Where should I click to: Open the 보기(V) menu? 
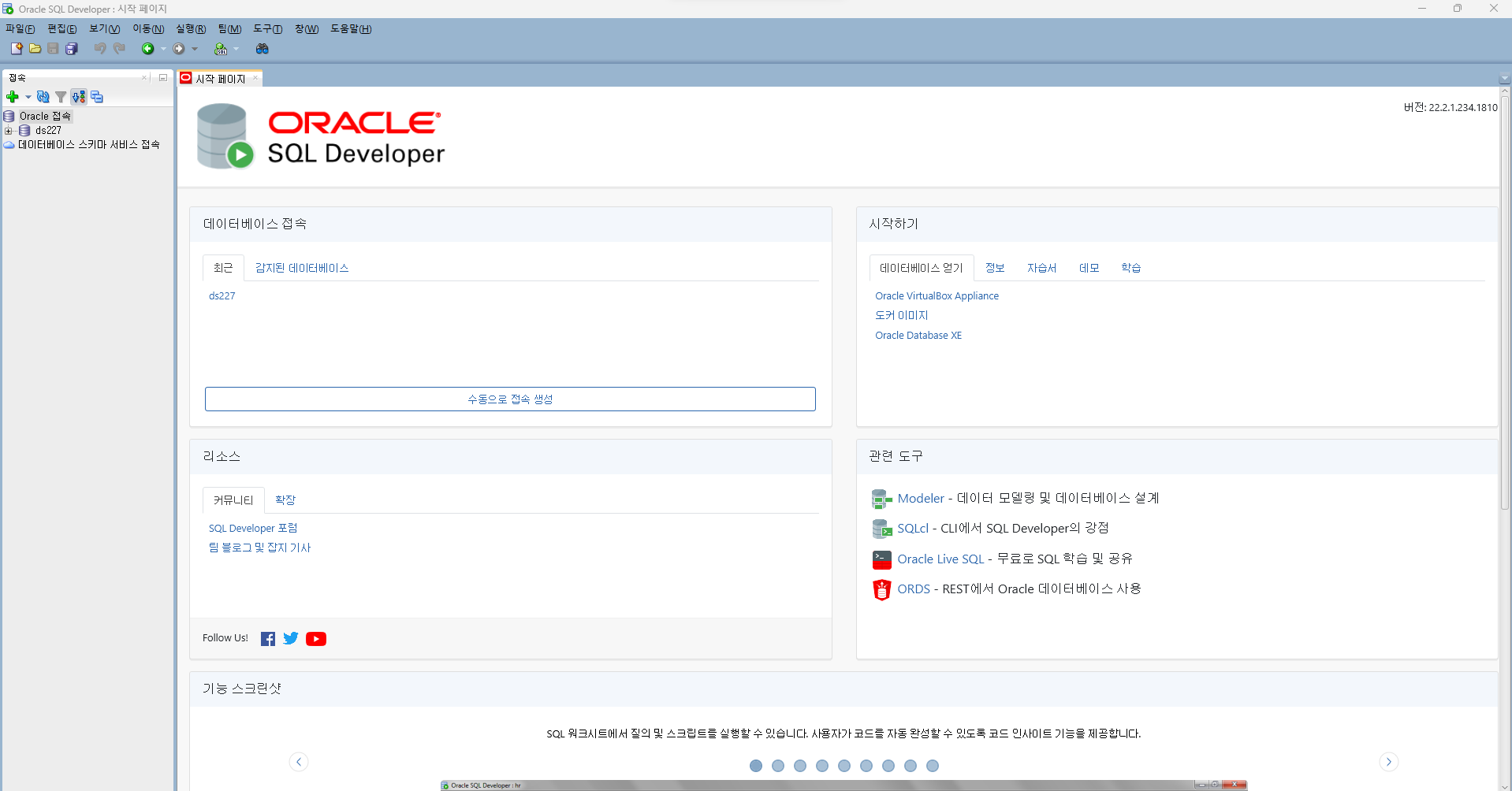[104, 29]
